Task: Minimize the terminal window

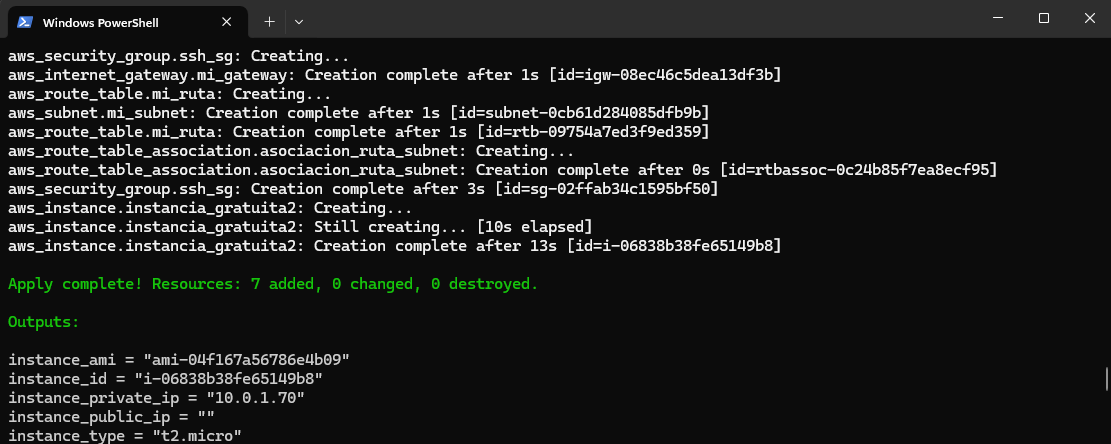Action: [998, 18]
